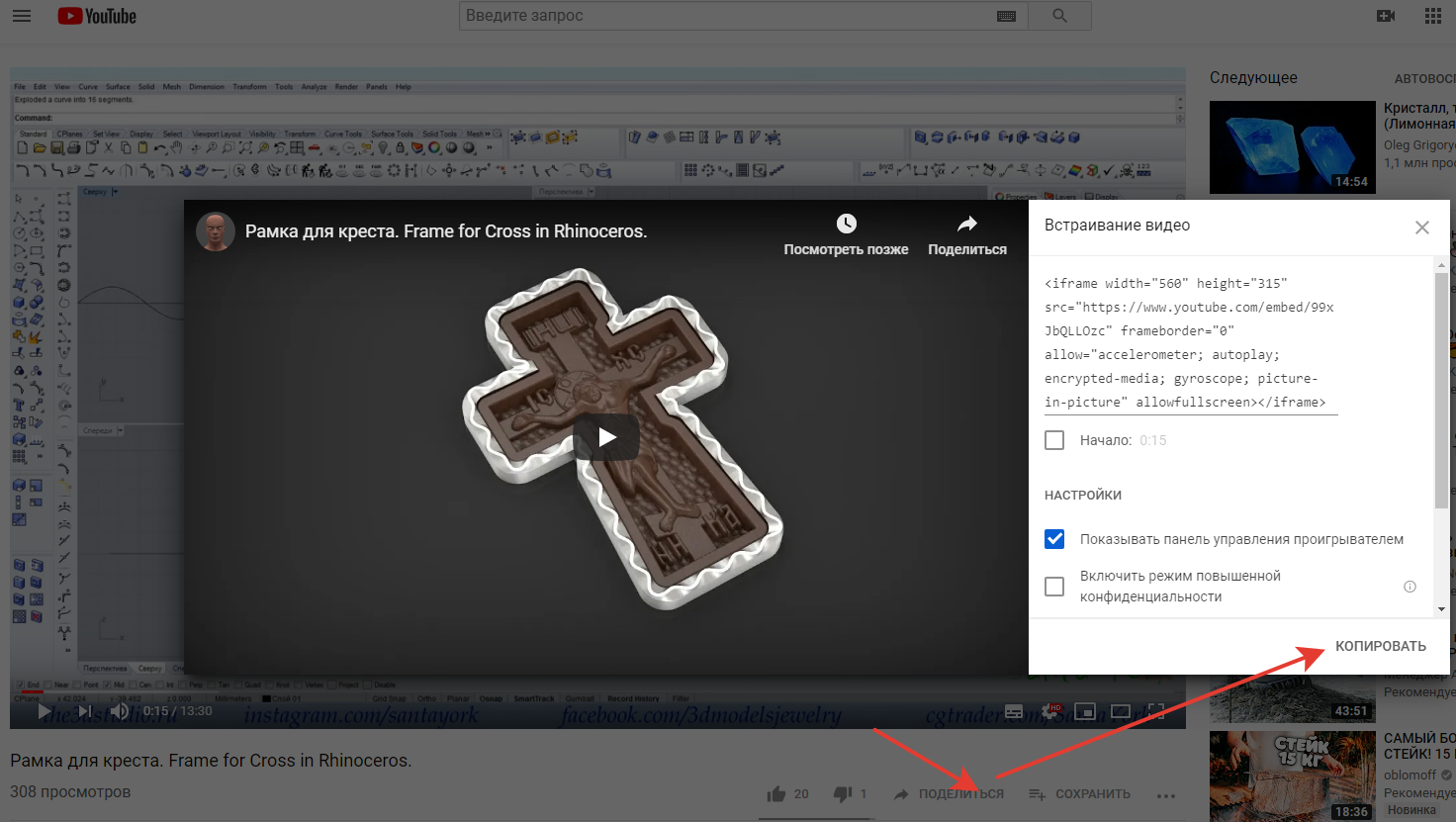This screenshot has width=1456, height=822.
Task: Click the embed dialog scroll-down arrow
Action: coord(1441,609)
